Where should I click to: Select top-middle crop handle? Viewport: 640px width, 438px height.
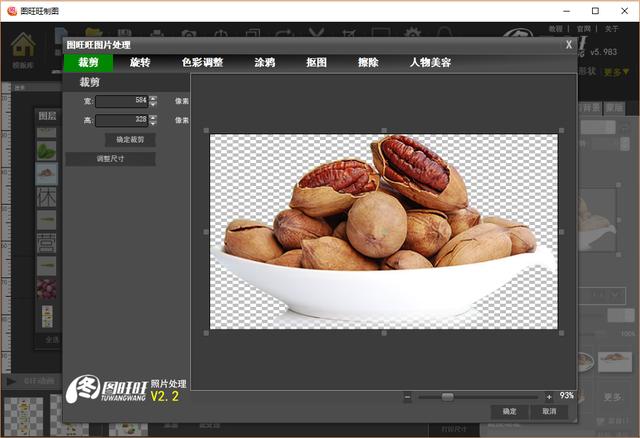[384, 131]
